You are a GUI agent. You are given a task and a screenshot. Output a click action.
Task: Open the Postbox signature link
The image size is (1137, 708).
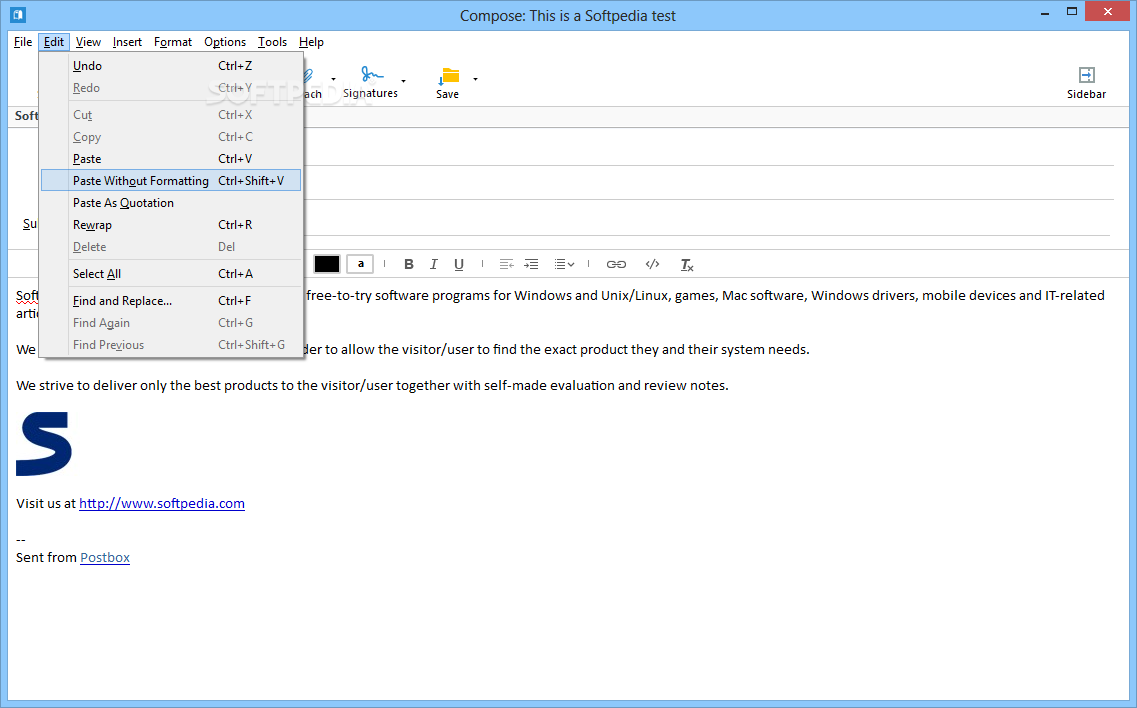click(105, 557)
